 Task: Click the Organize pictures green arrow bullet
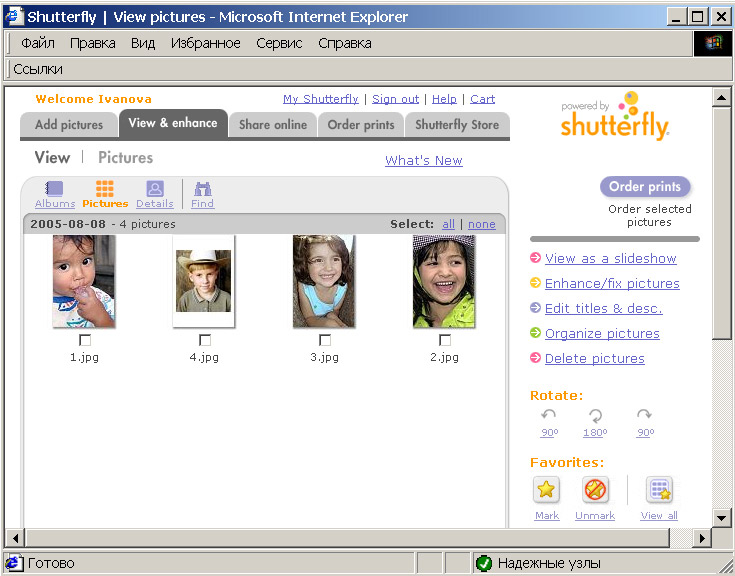[x=535, y=333]
